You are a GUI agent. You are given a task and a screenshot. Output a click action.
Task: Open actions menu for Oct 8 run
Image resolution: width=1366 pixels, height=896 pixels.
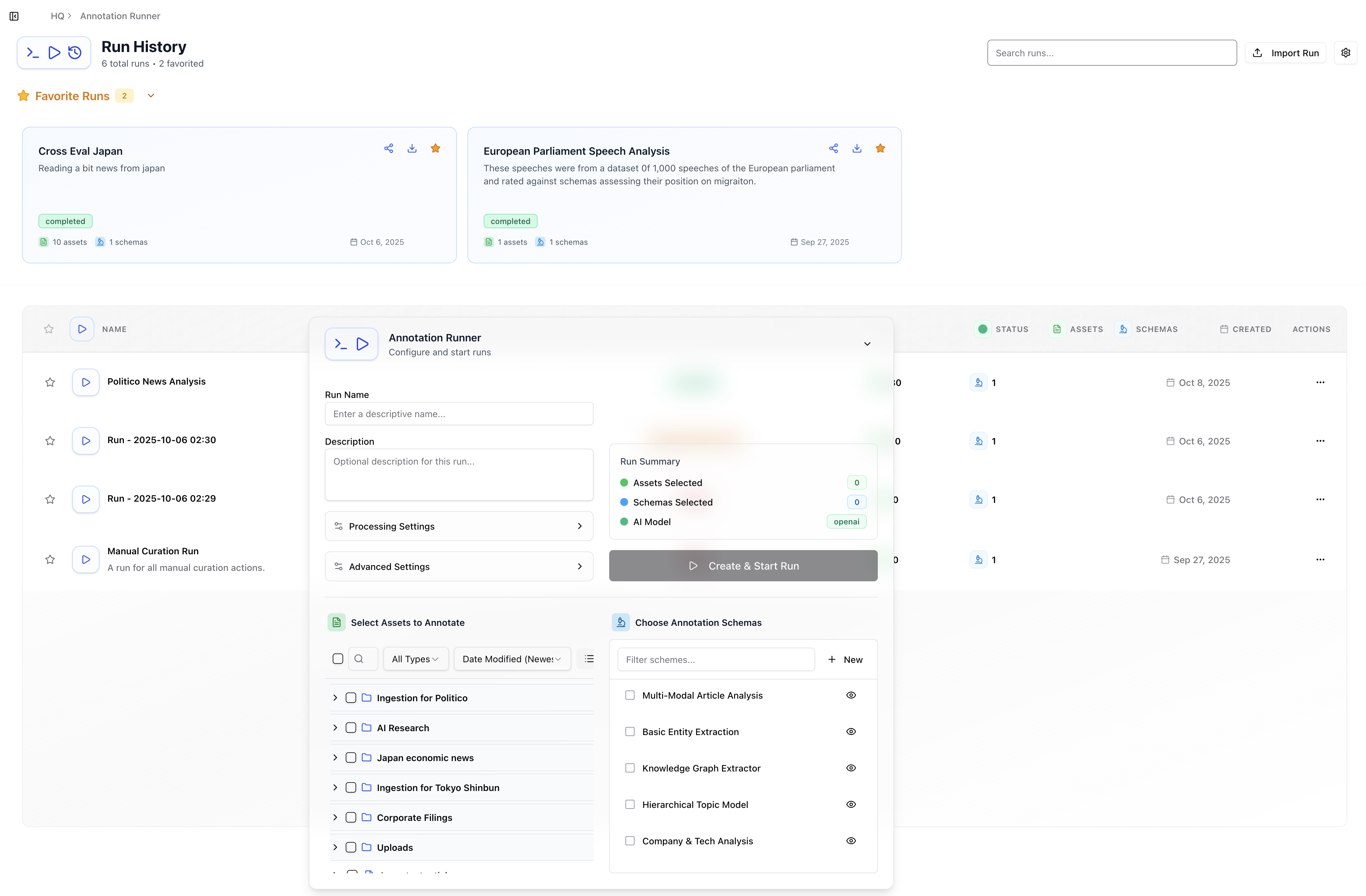[x=1320, y=382]
